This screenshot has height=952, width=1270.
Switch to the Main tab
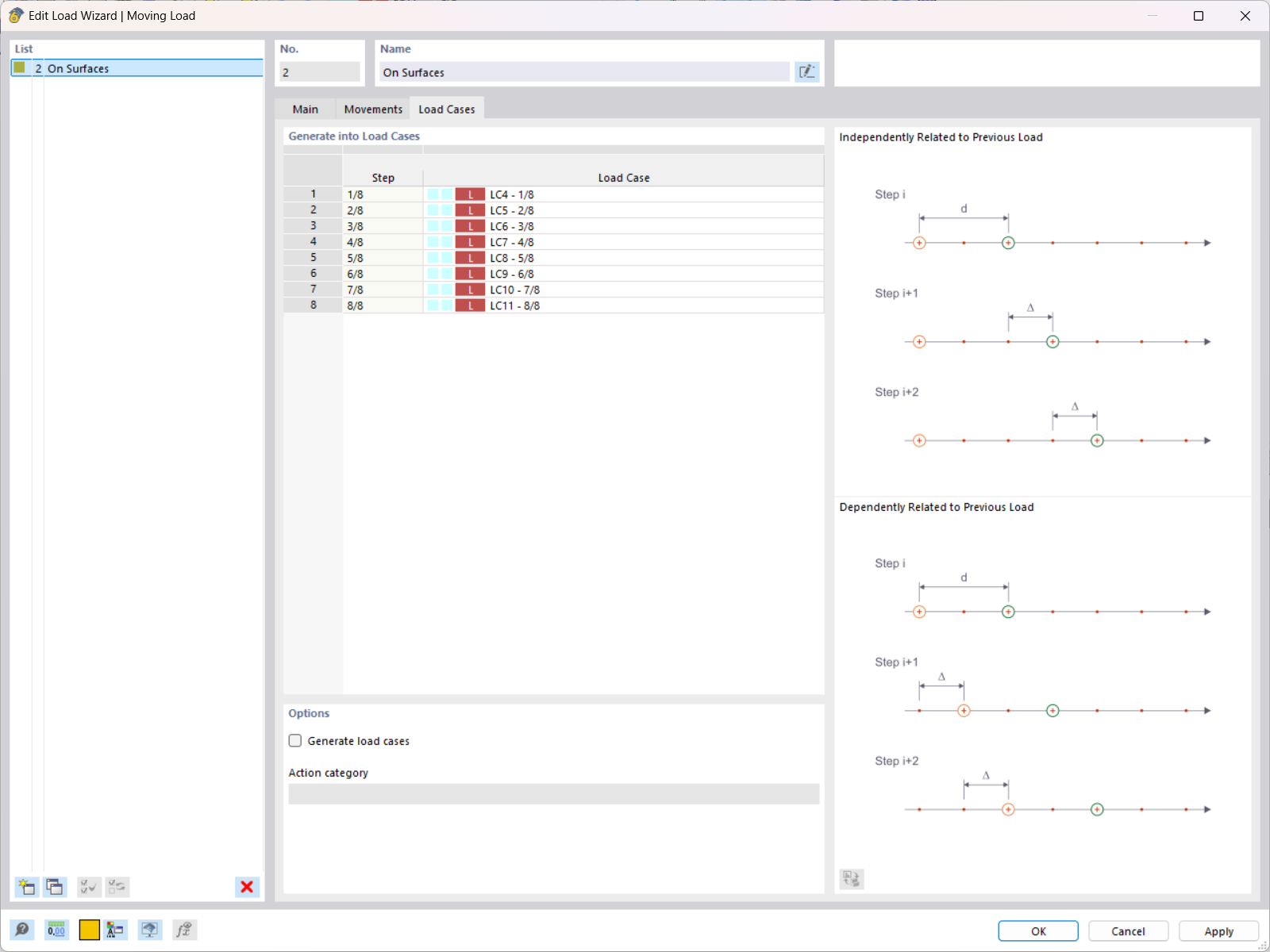(305, 109)
